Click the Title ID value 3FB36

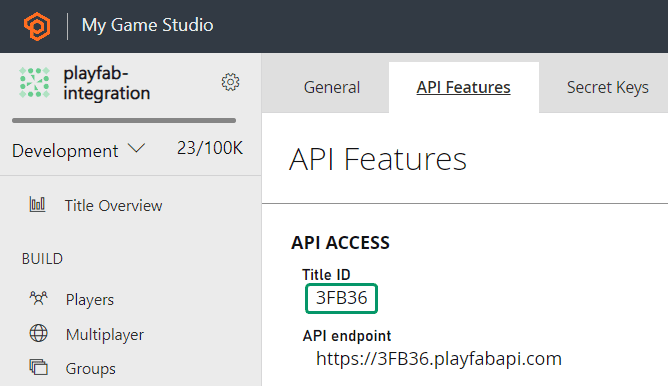[x=341, y=298]
